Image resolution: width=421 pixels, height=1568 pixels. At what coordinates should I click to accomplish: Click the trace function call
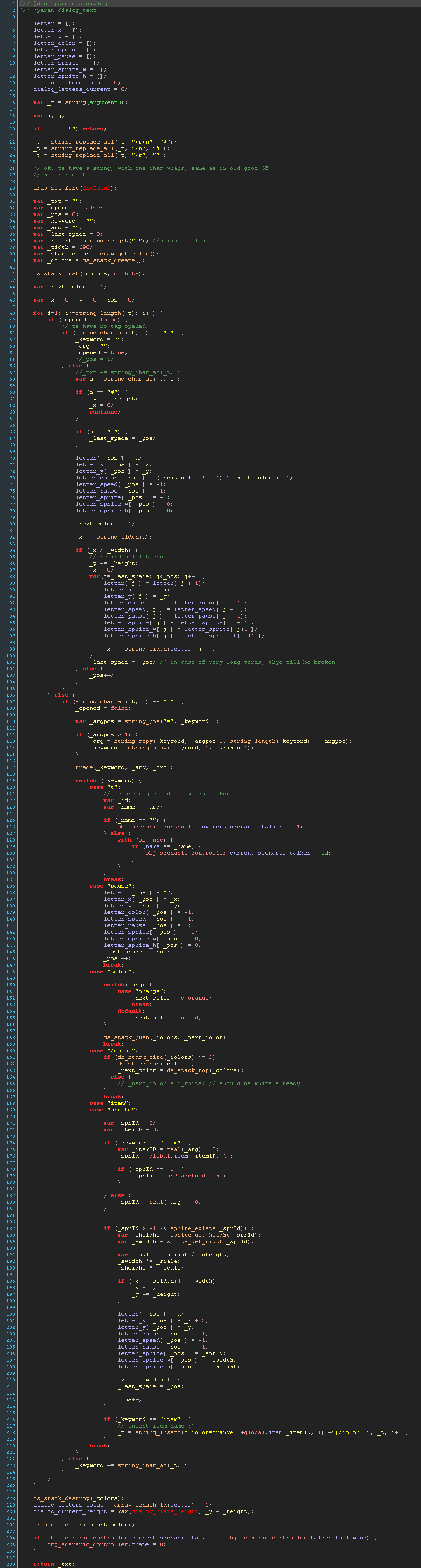(84, 768)
